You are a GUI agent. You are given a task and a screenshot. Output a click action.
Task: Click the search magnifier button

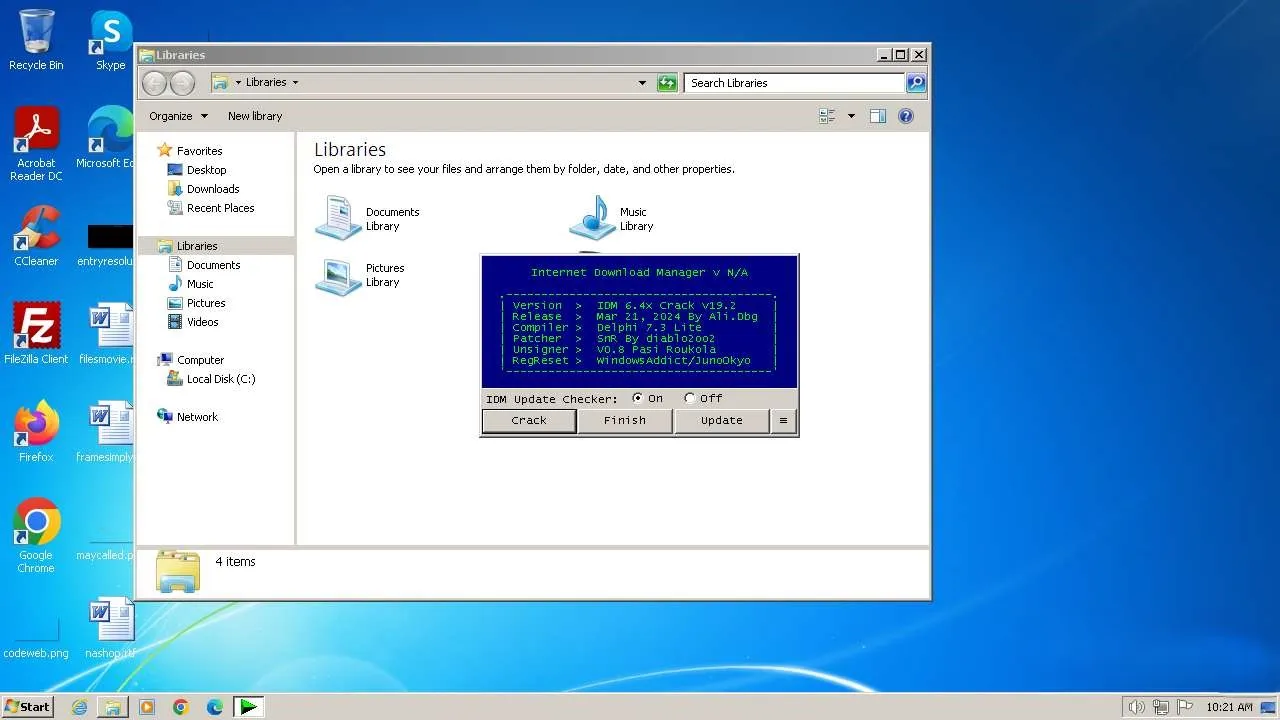pyautogui.click(x=916, y=83)
